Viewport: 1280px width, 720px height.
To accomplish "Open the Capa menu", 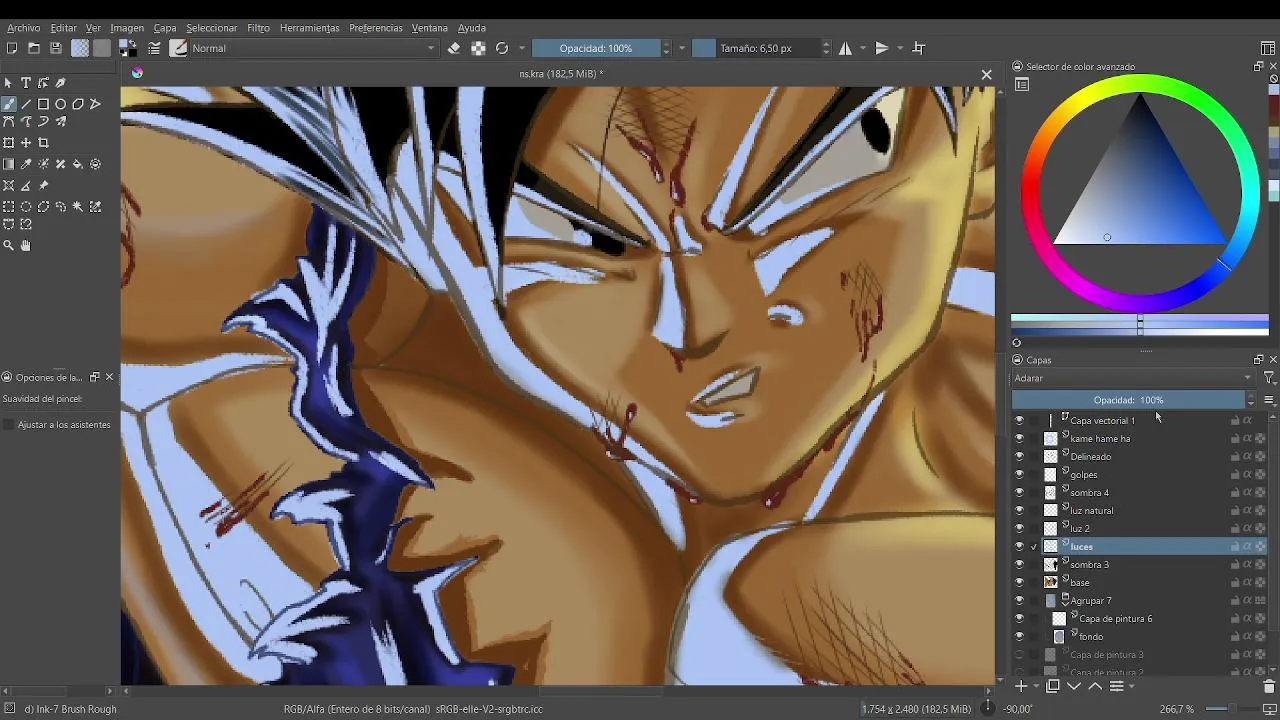I will click(165, 28).
